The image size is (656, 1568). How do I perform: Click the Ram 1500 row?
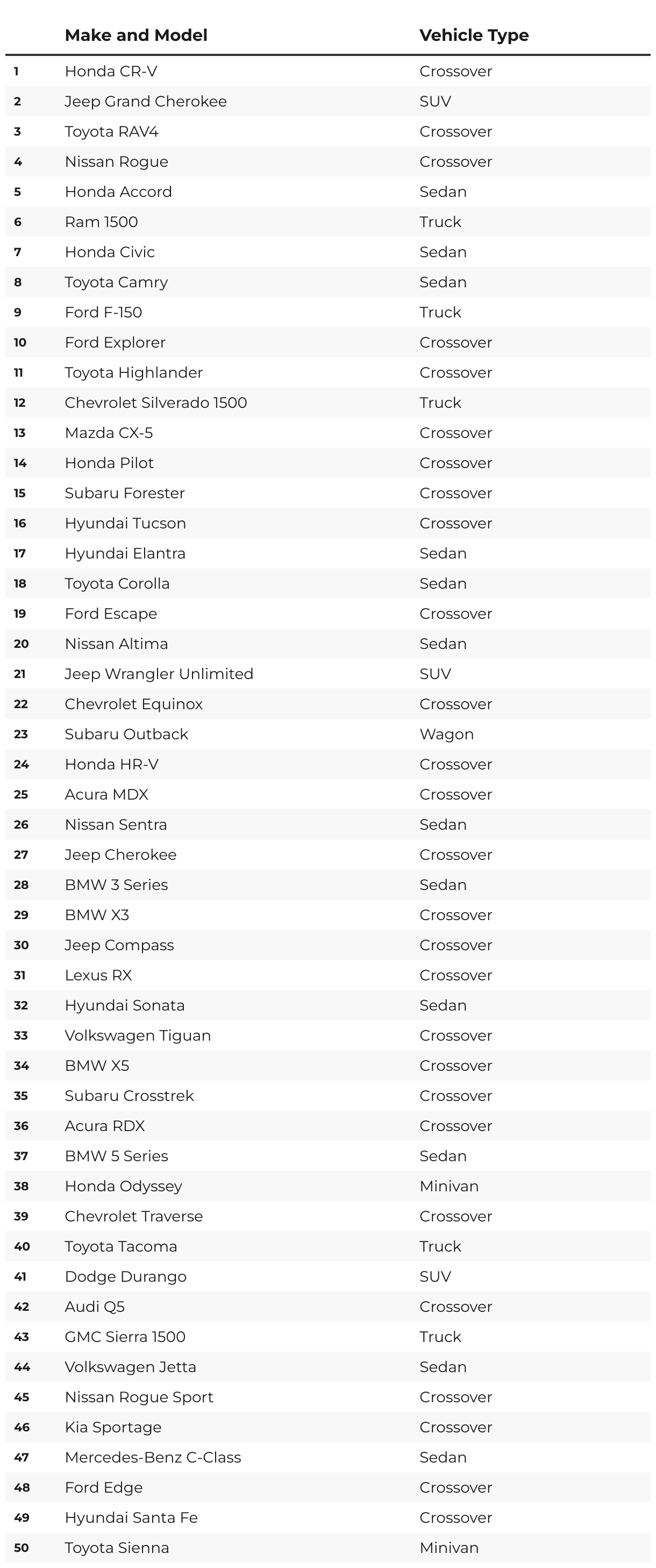(x=328, y=222)
